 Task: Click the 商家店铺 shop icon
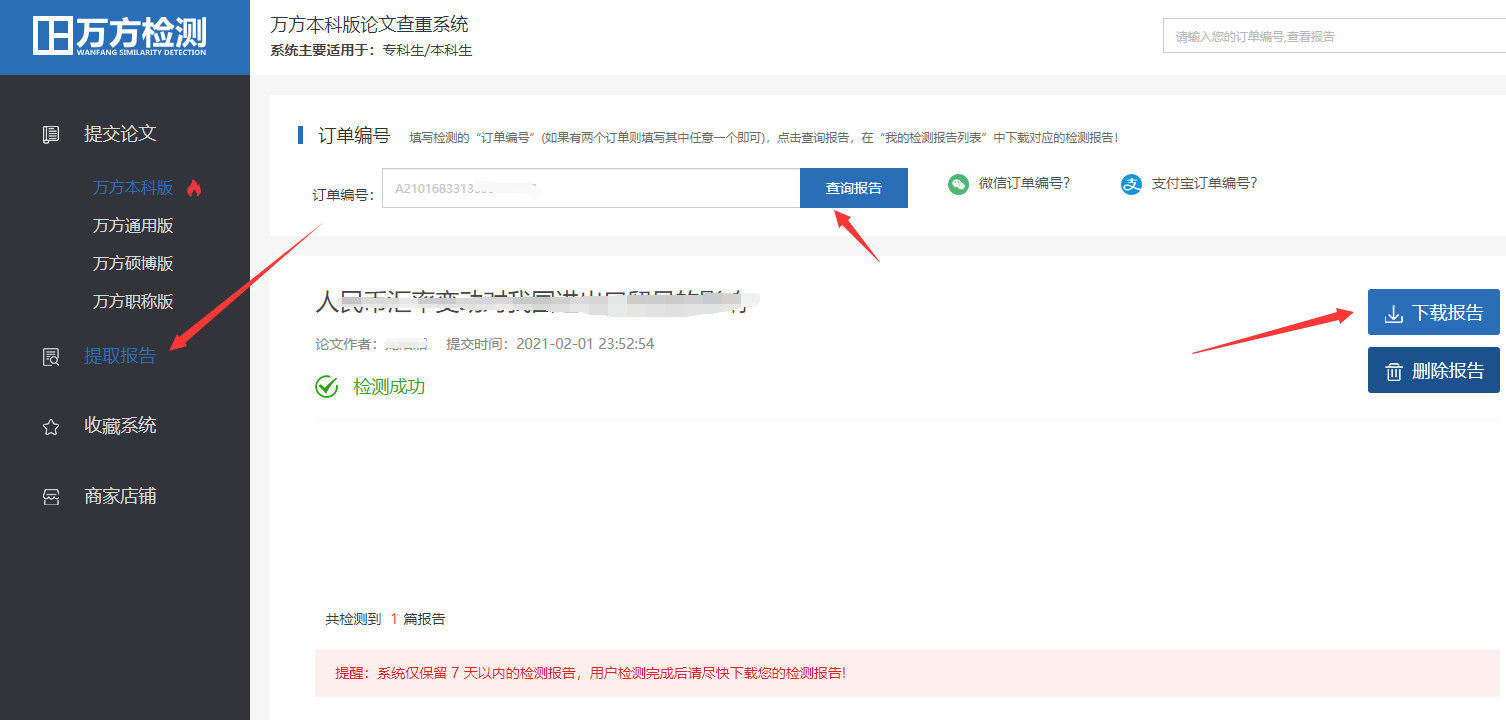click(x=51, y=497)
